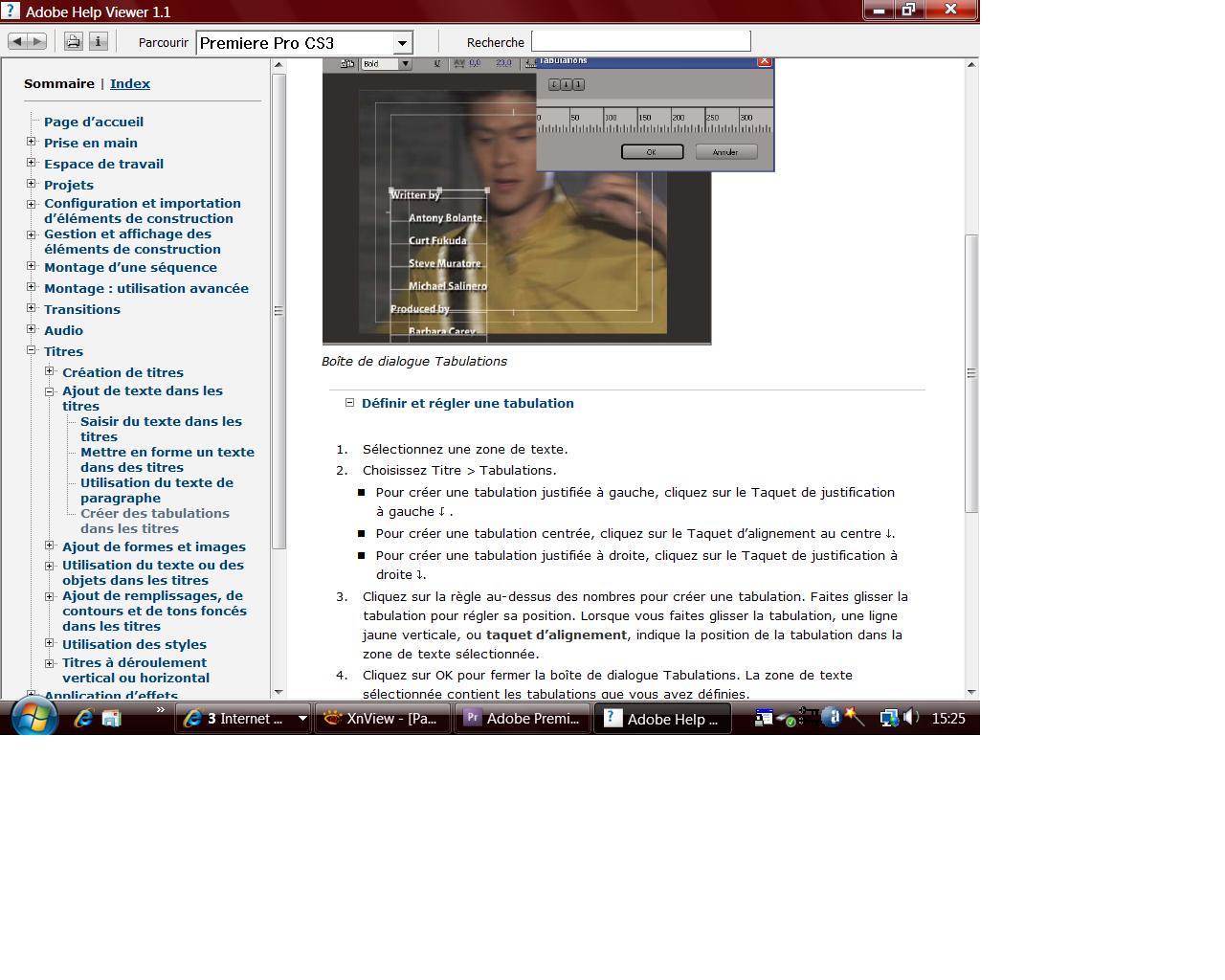
Task: Go back using the left arrow button
Action: point(17,42)
